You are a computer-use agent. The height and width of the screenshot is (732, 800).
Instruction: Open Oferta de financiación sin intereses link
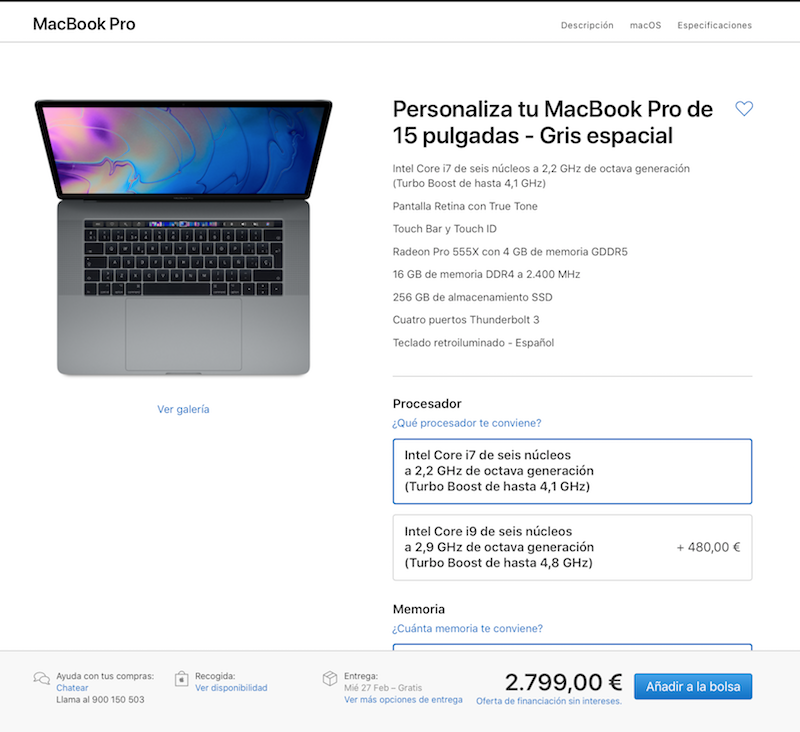(x=548, y=701)
